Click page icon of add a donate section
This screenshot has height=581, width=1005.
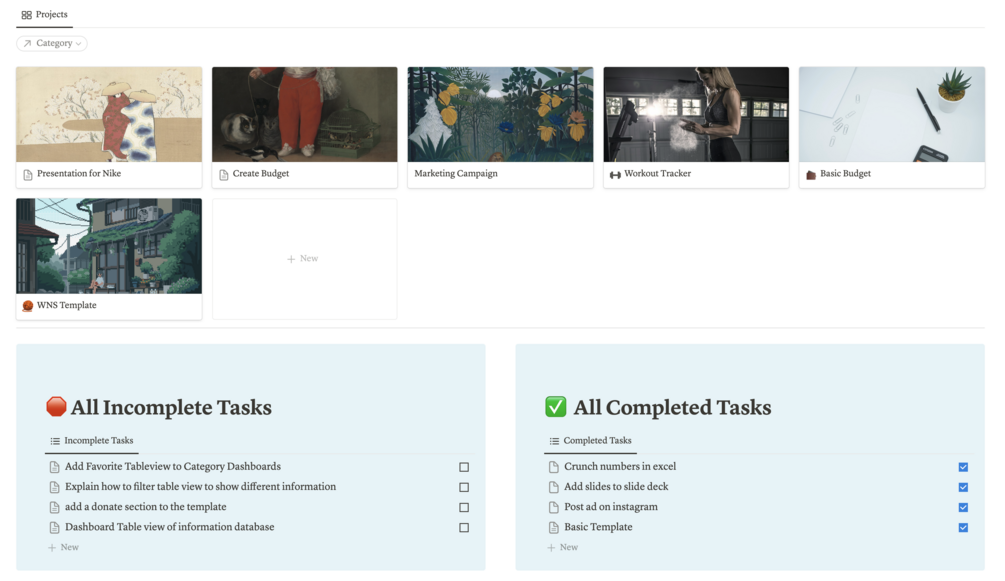pos(54,507)
